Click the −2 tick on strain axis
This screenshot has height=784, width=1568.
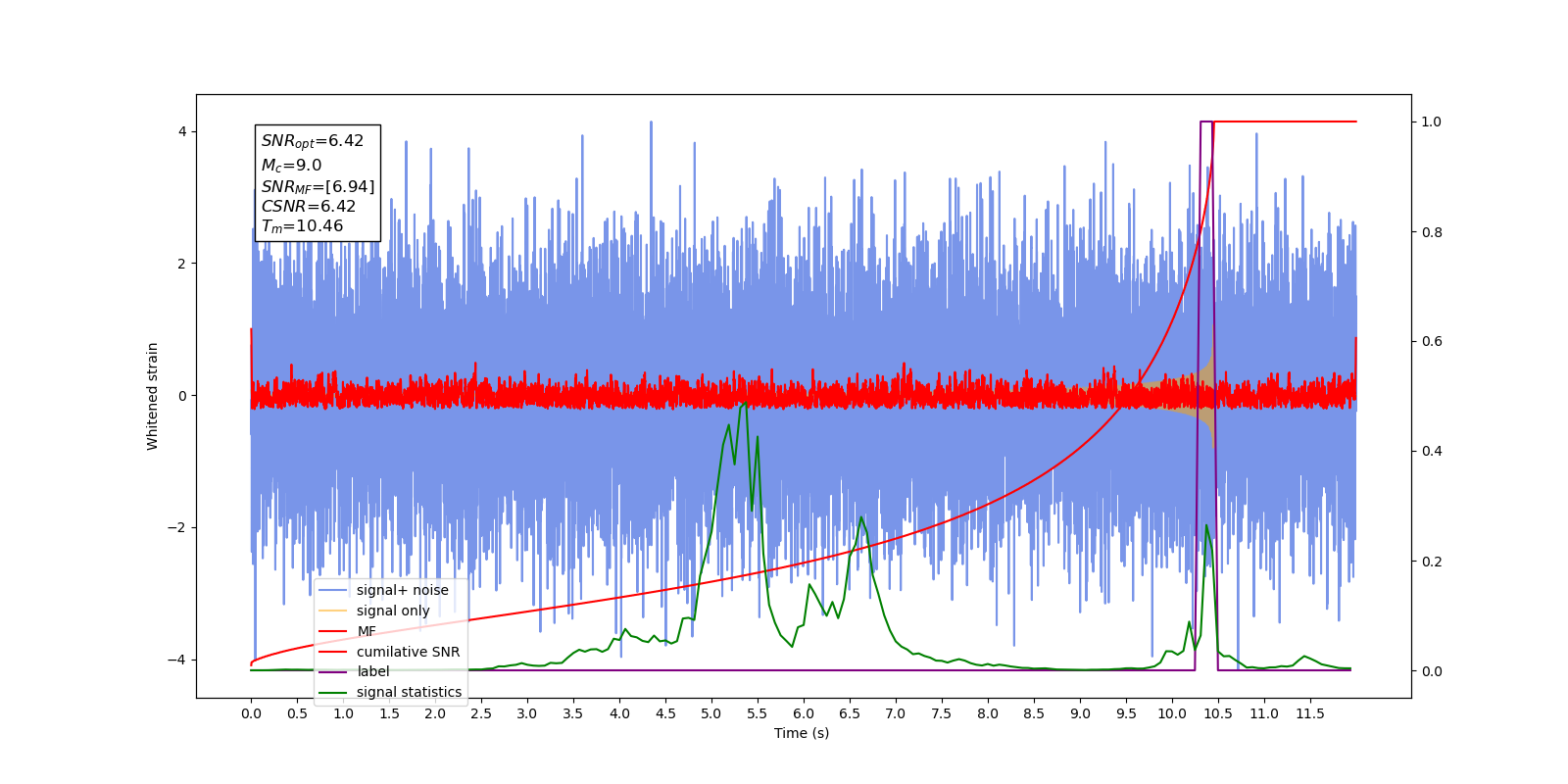176,528
